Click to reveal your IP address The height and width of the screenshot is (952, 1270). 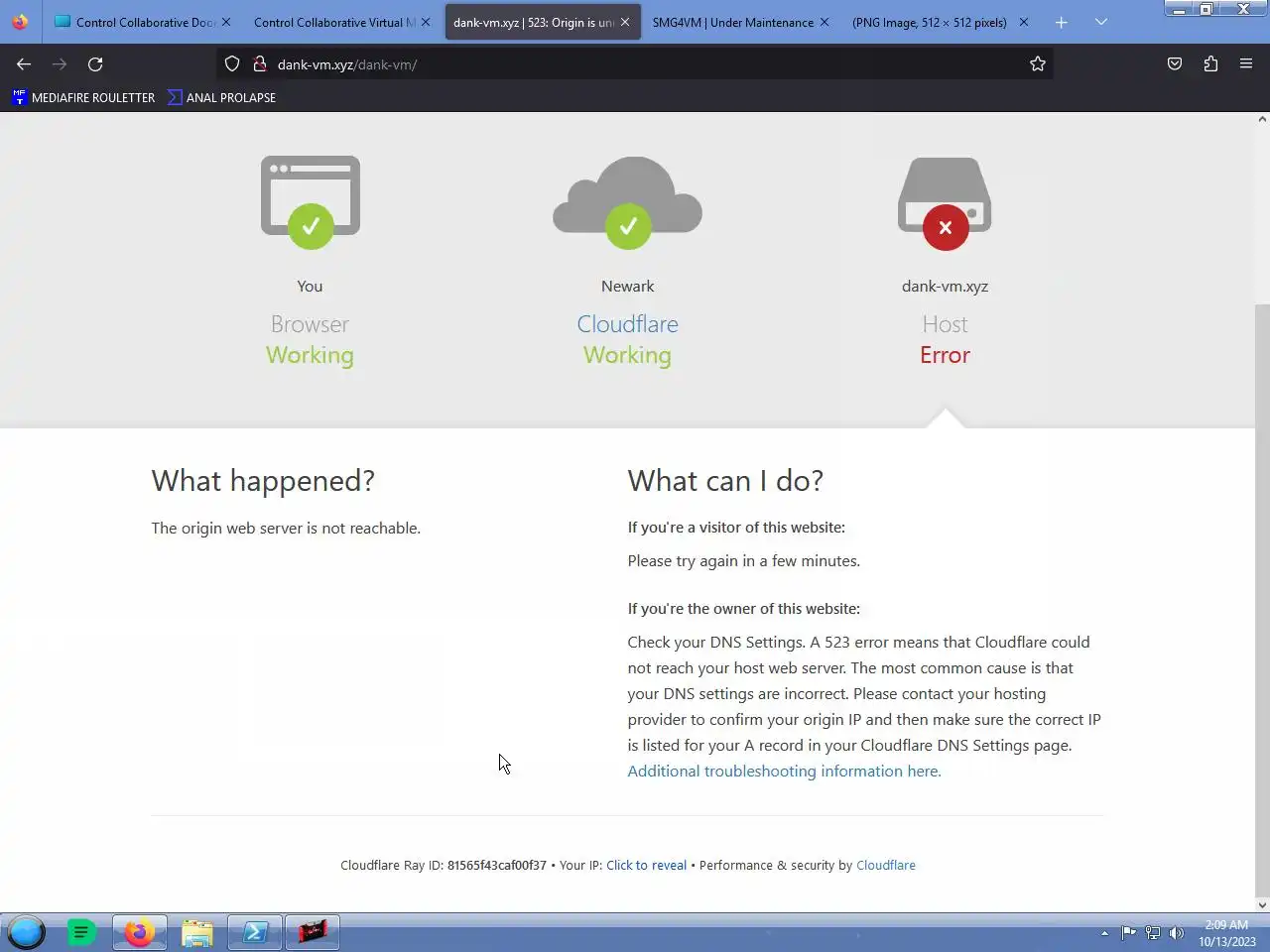pyautogui.click(x=646, y=865)
